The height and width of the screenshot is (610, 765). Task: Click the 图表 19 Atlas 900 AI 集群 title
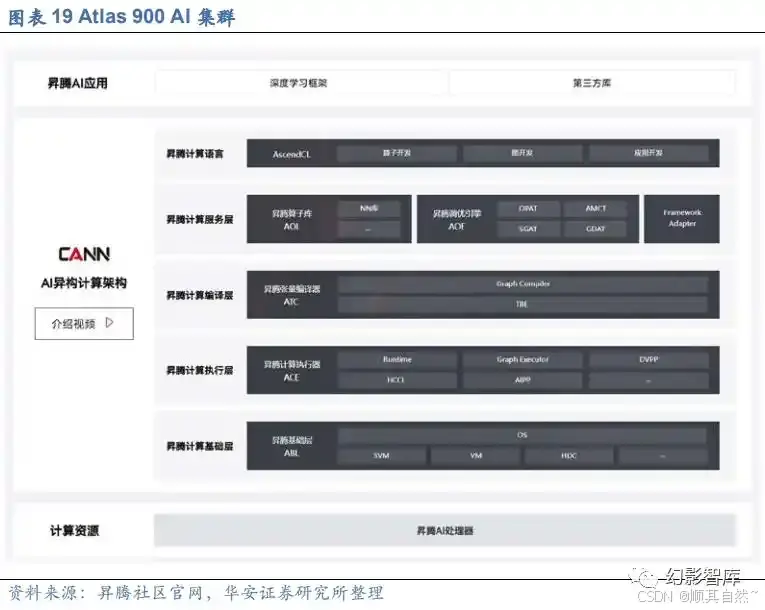click(x=122, y=17)
